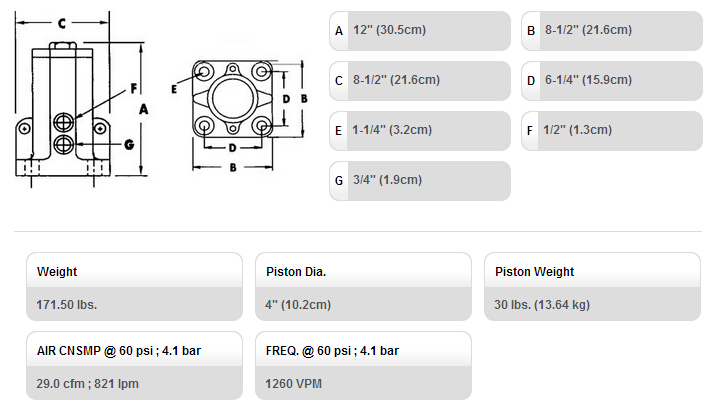Click dimension C spec box

point(420,81)
